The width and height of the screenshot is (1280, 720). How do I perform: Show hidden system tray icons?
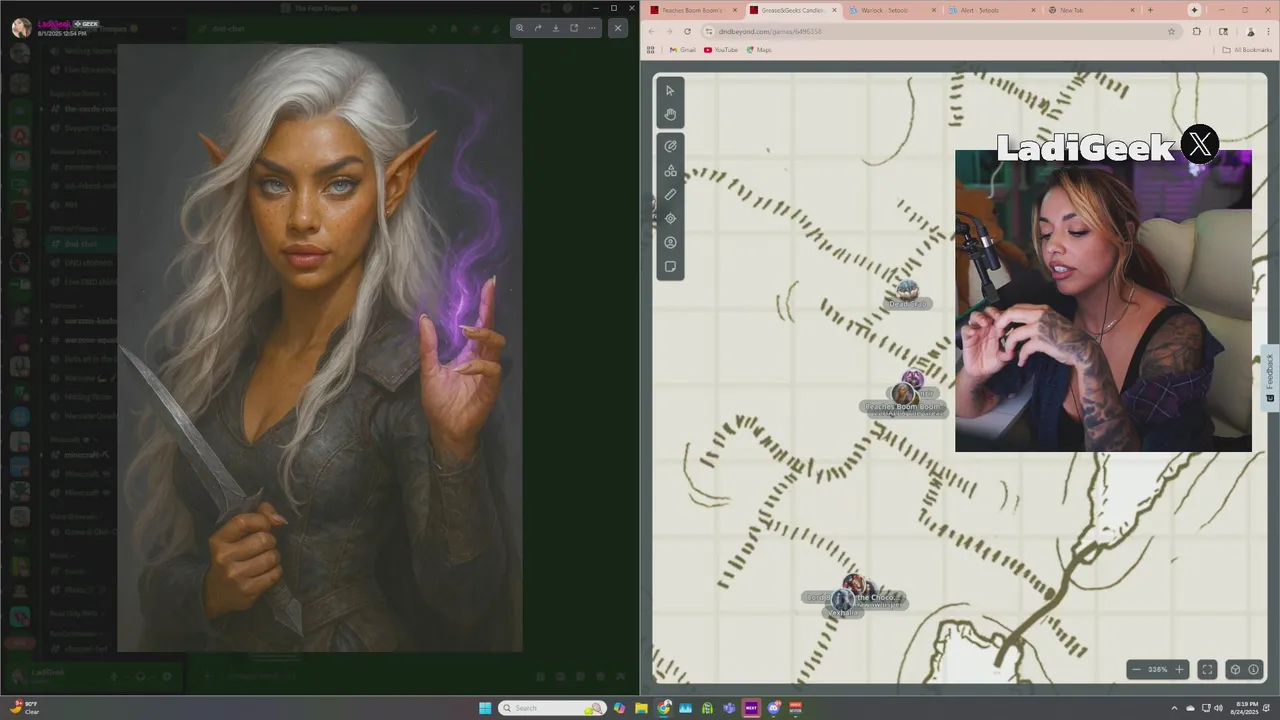(x=1174, y=708)
